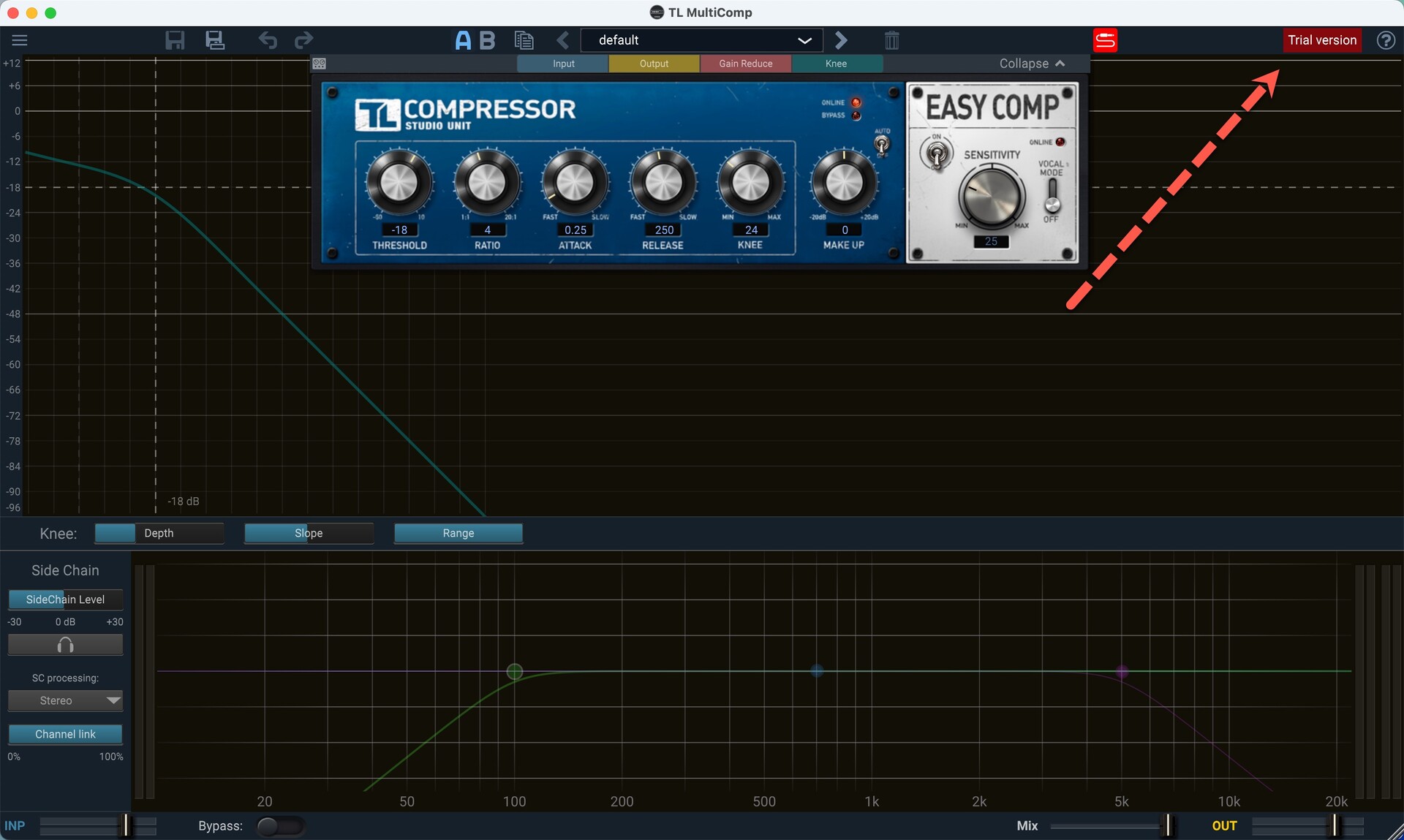Screen dimensions: 1404x840
Task: Click the Attack value field 0.25
Action: (575, 230)
